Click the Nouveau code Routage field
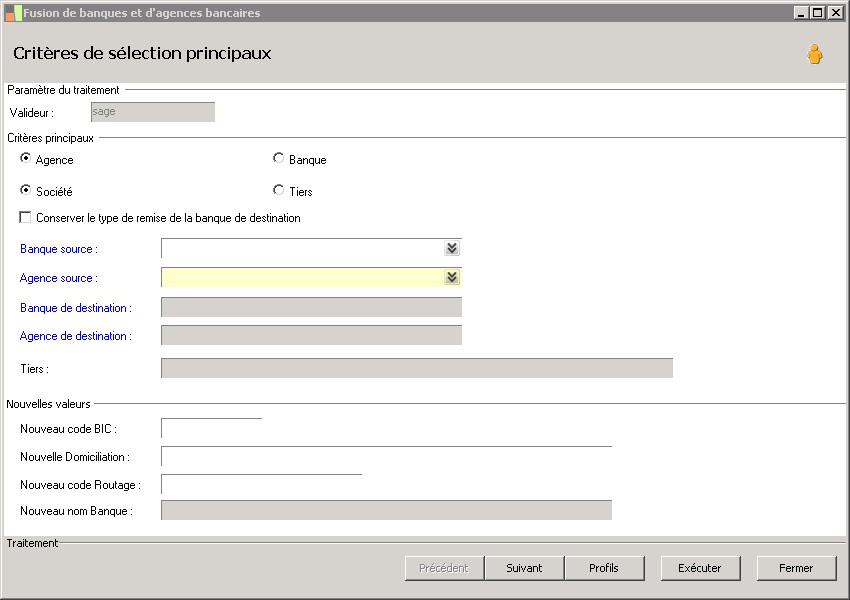The height and width of the screenshot is (600, 850). 261,485
